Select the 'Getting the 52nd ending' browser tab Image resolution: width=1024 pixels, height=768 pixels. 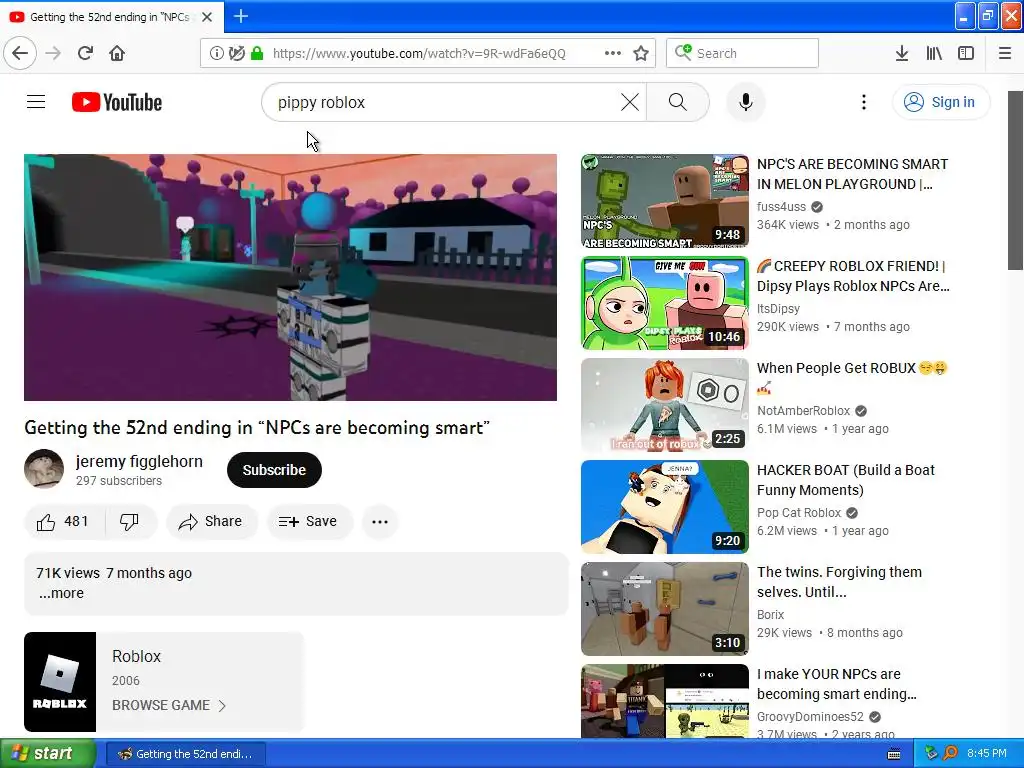click(111, 17)
